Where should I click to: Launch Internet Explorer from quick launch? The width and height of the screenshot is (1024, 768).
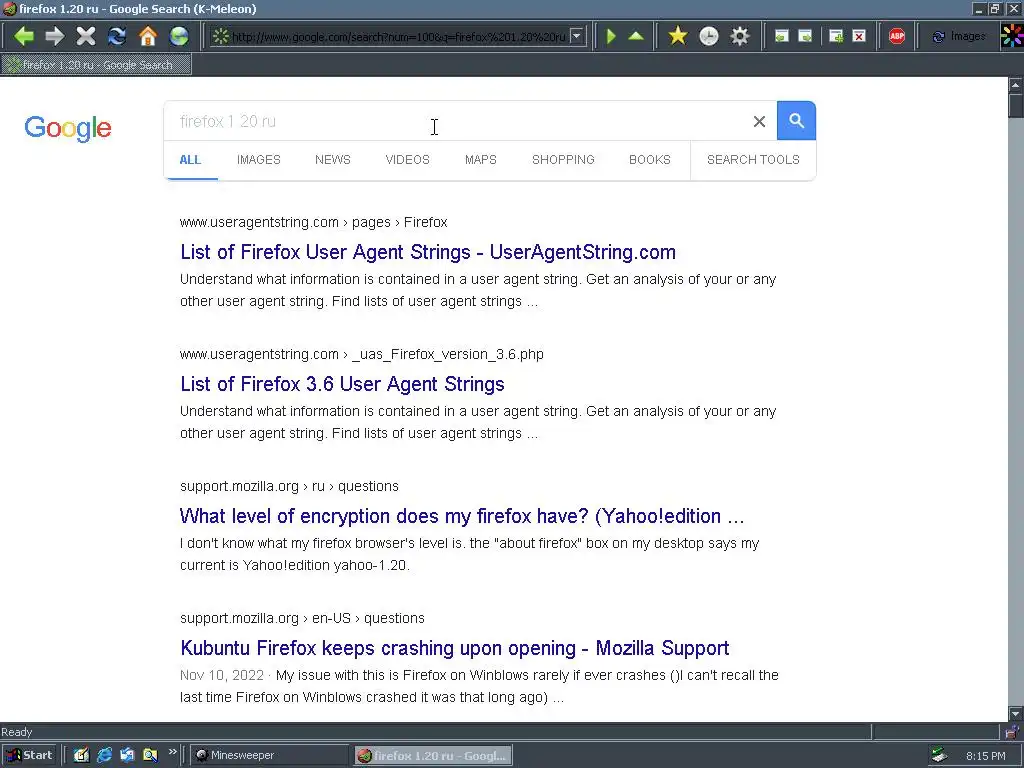tap(104, 755)
